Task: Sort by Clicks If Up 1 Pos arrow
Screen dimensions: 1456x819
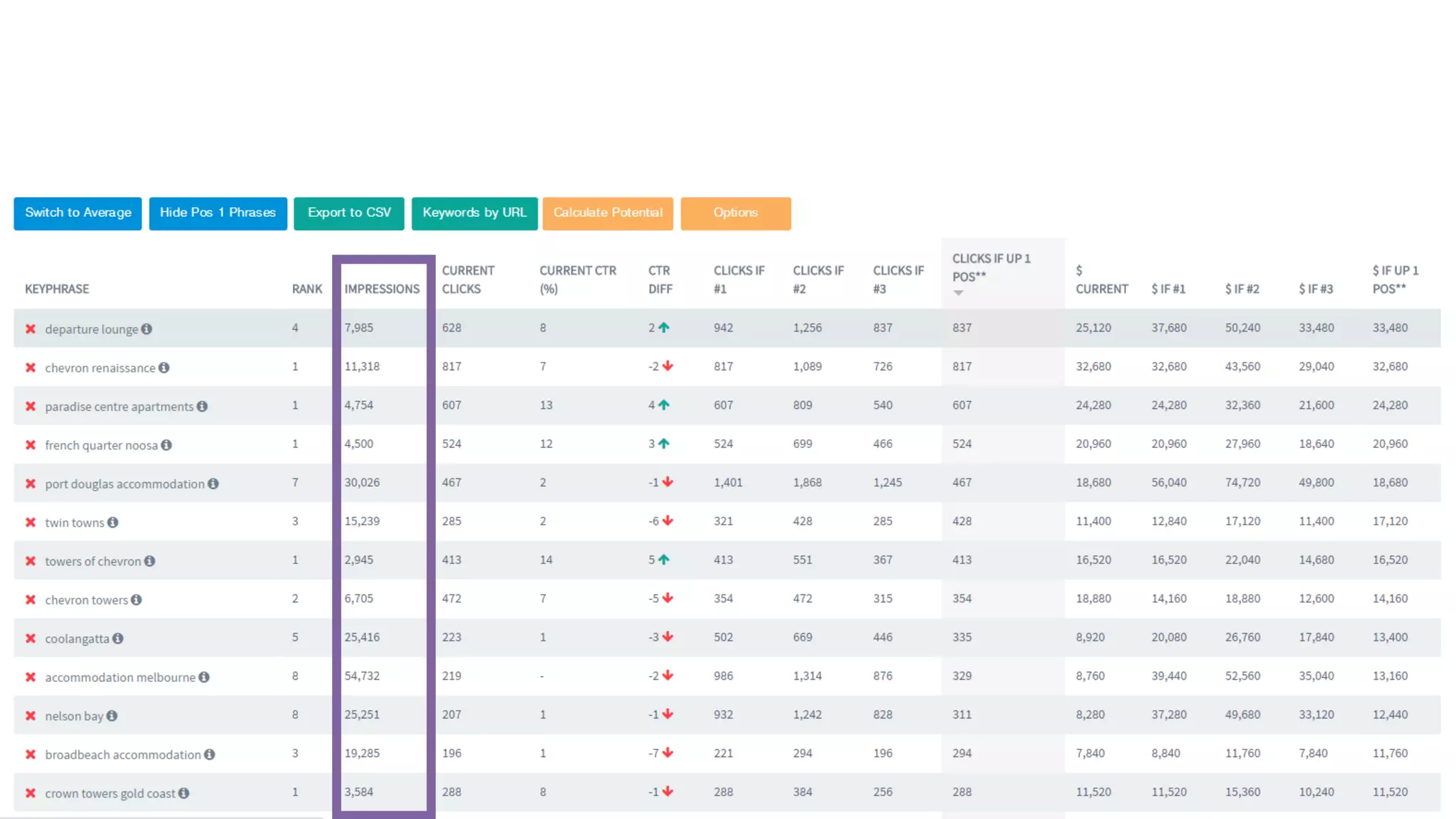Action: click(x=958, y=293)
